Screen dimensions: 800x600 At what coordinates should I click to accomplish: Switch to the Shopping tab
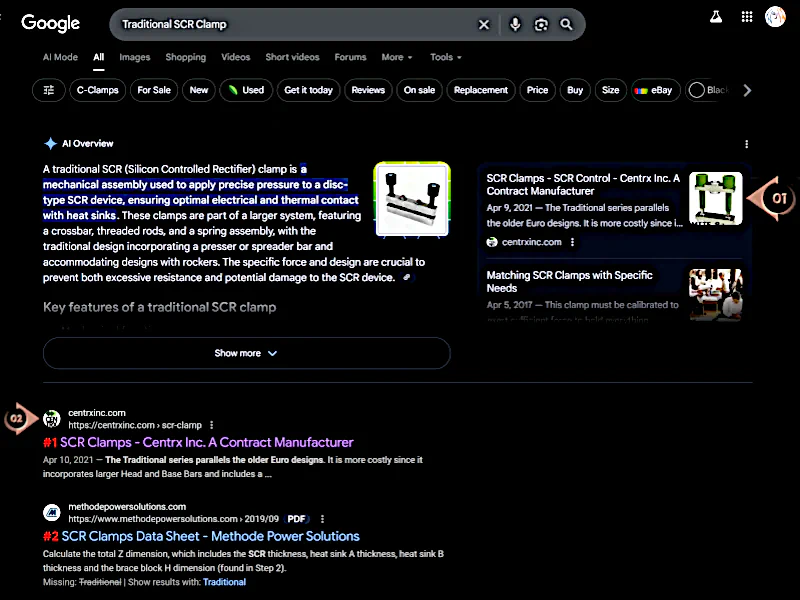click(x=185, y=57)
